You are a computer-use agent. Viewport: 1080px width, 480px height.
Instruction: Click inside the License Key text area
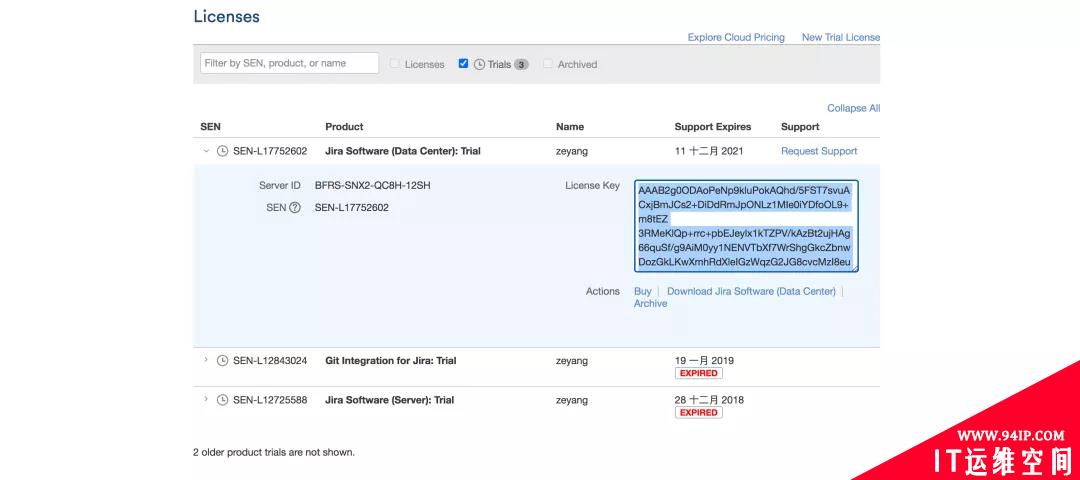[x=746, y=226]
